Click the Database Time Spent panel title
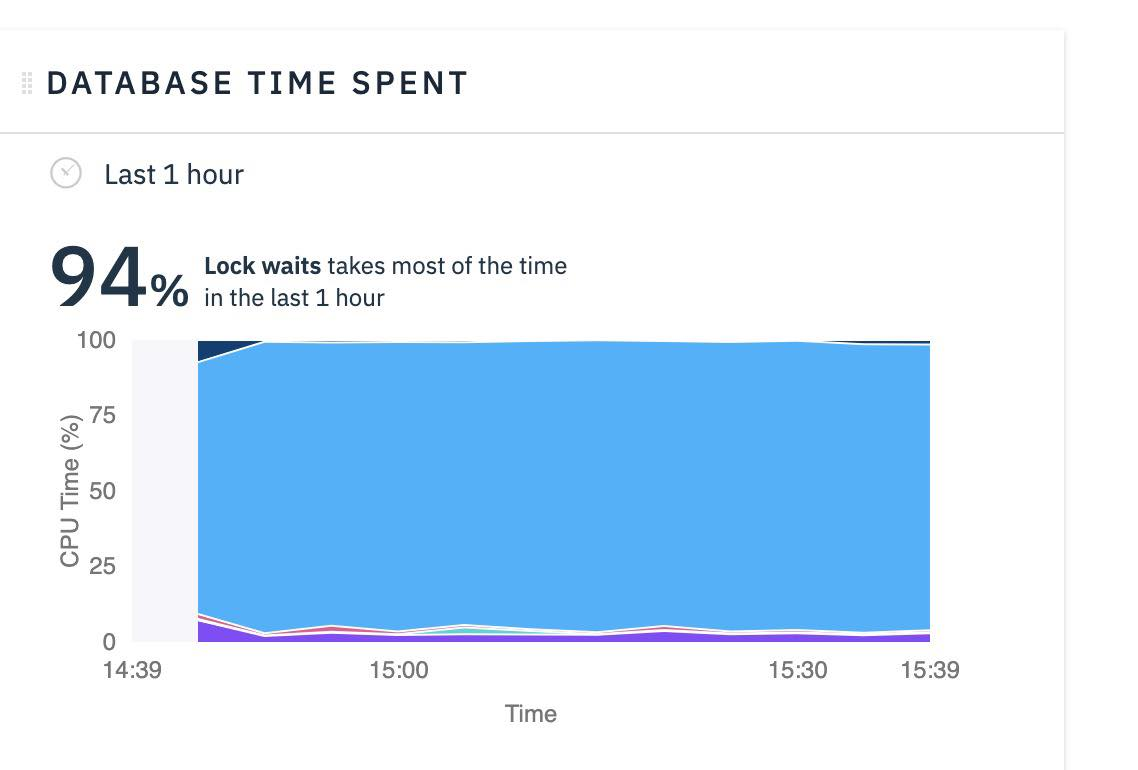Viewport: 1138px width, 770px height. click(x=257, y=83)
